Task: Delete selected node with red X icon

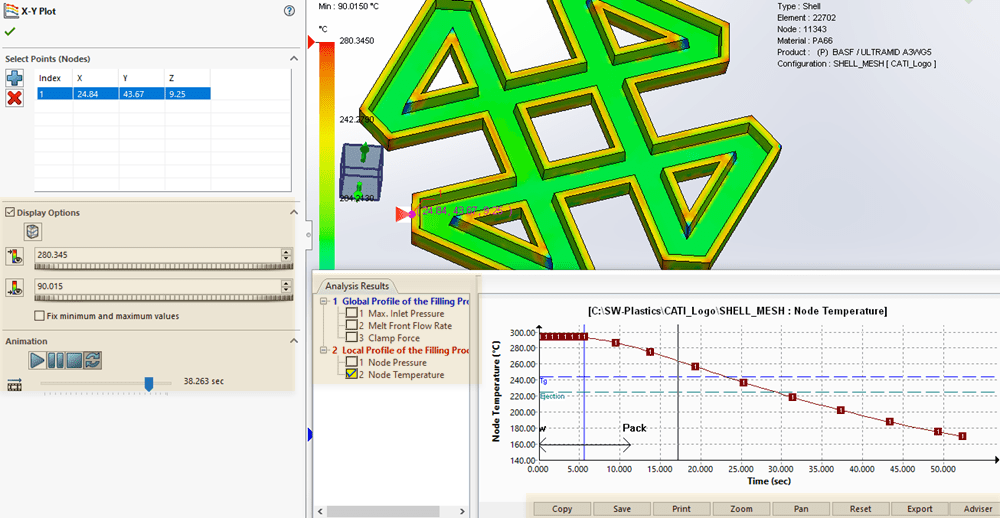Action: coord(15,98)
